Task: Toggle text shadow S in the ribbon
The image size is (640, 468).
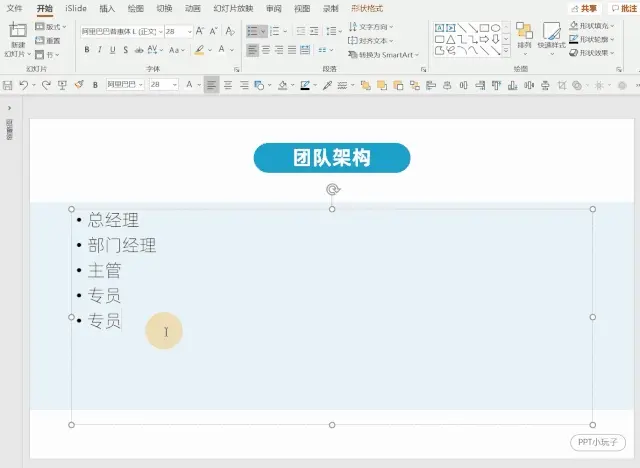Action: pyautogui.click(x=126, y=50)
